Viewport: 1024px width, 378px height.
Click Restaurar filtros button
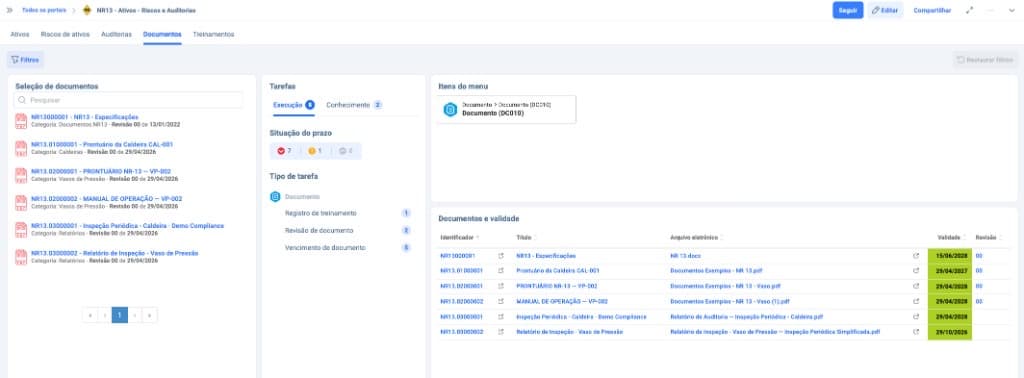pos(985,59)
